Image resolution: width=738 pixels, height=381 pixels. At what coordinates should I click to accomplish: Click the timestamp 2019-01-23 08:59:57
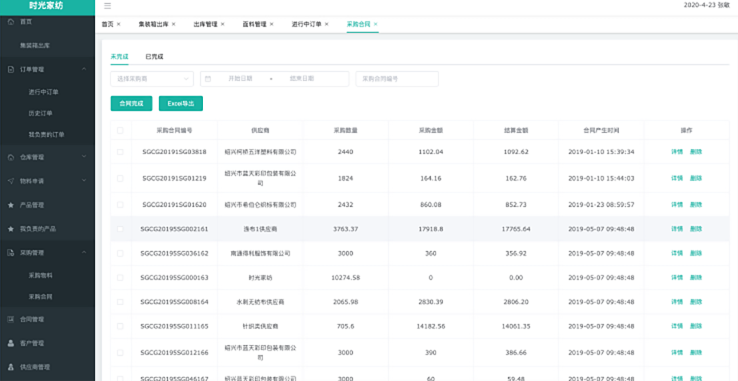601,205
